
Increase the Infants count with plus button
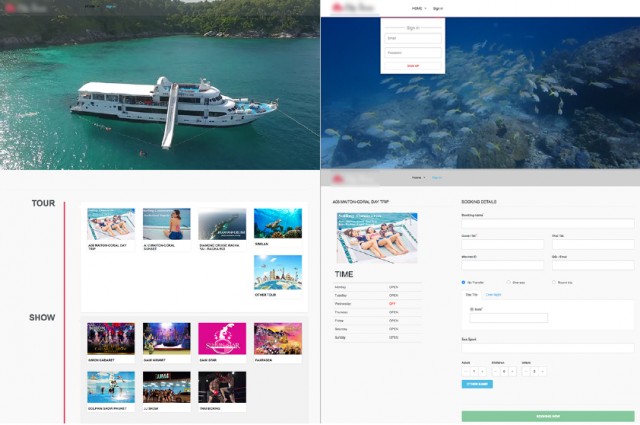543,371
